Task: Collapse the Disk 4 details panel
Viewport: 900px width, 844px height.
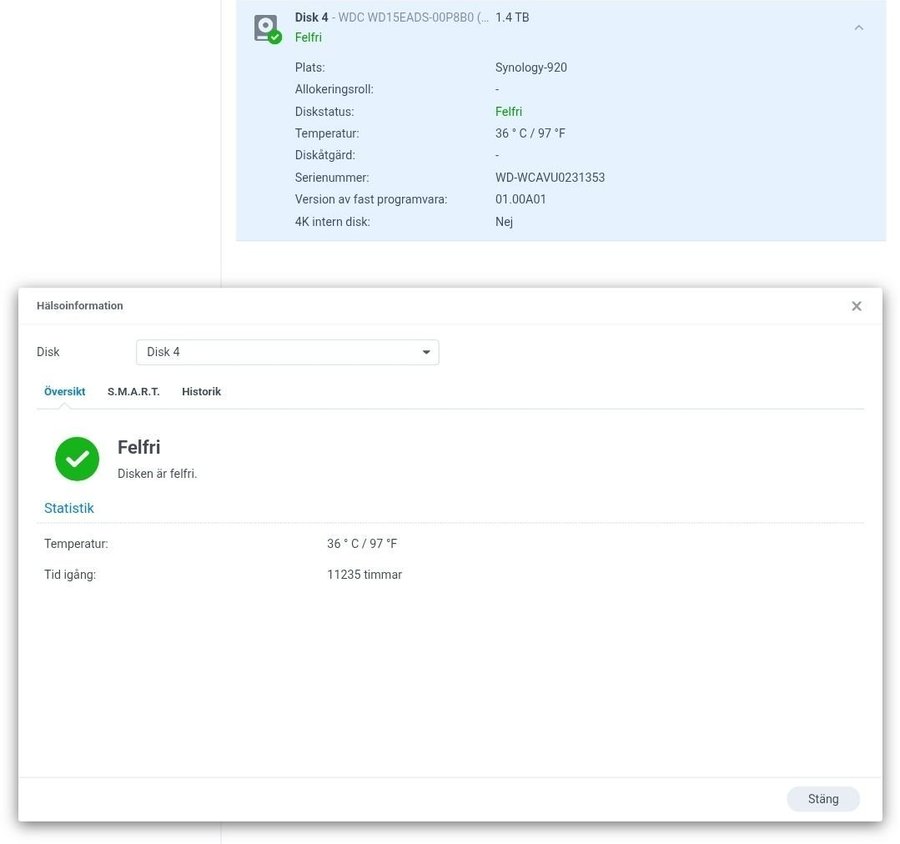Action: click(x=858, y=28)
